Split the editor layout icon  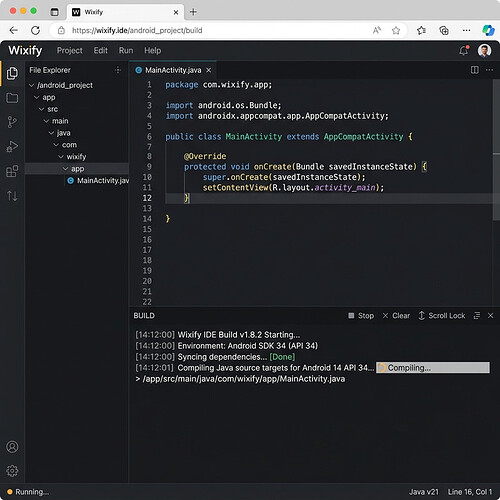coord(475,70)
